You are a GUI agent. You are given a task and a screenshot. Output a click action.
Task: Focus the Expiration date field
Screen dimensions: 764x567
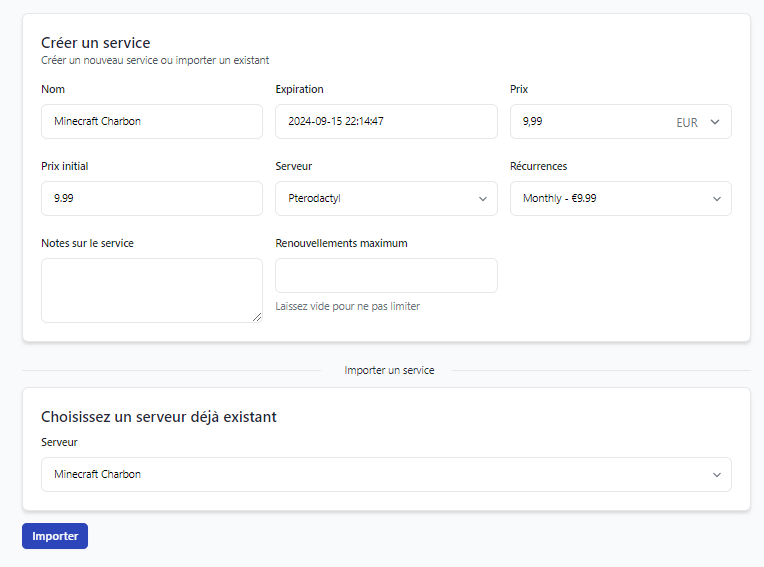(x=386, y=121)
